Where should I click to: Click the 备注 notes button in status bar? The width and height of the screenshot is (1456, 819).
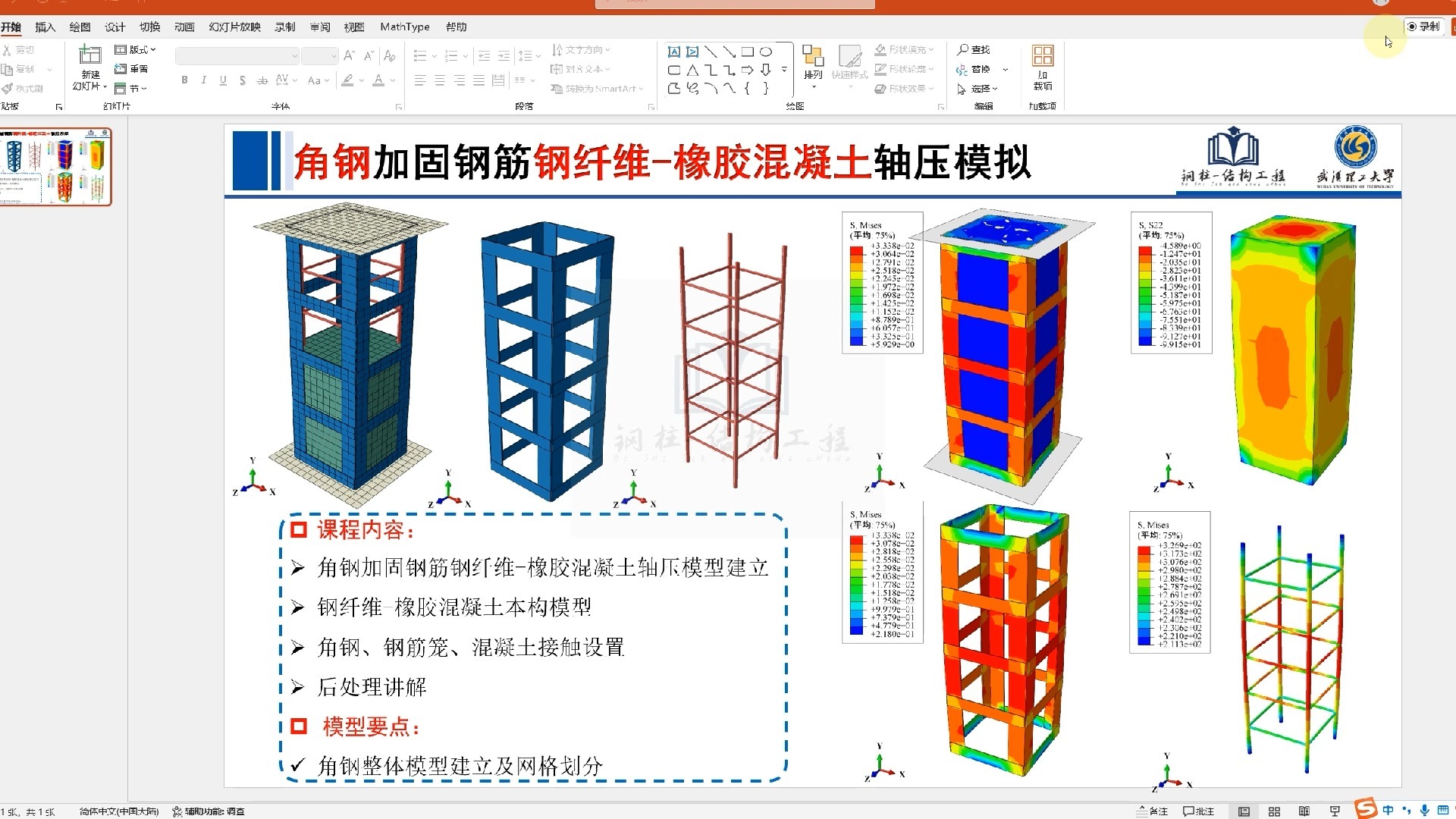pos(1153,811)
